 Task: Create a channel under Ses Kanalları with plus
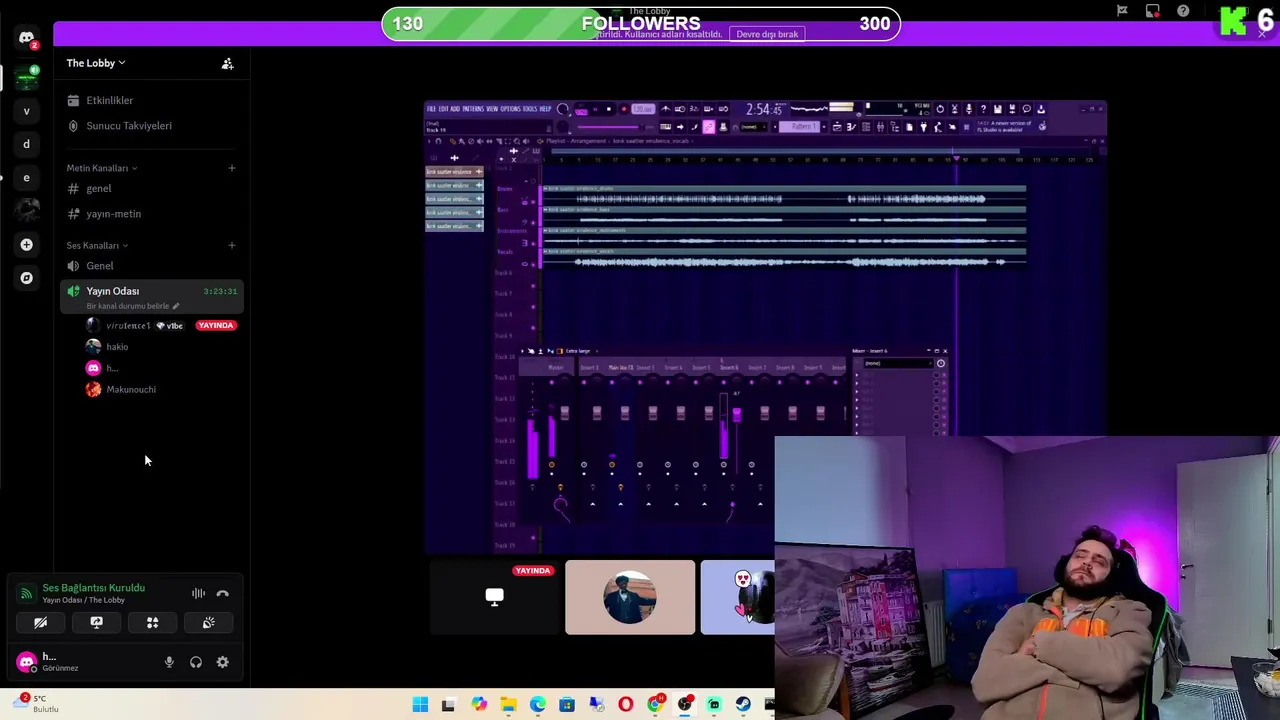231,245
